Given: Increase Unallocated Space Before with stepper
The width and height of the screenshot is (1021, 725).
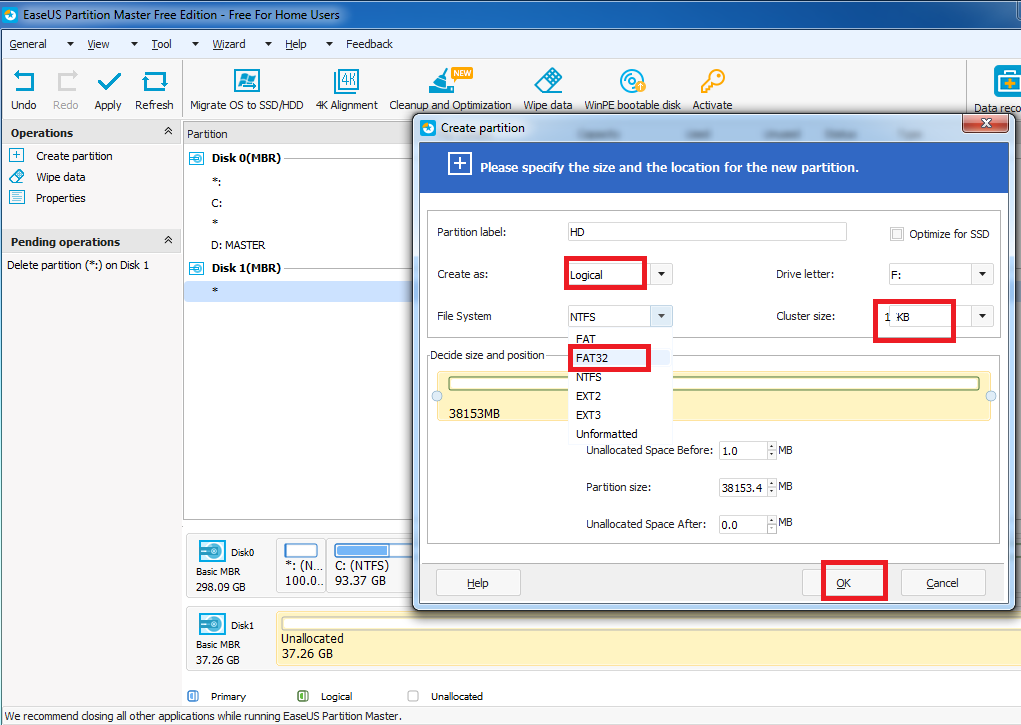Looking at the screenshot, I should click(x=772, y=446).
